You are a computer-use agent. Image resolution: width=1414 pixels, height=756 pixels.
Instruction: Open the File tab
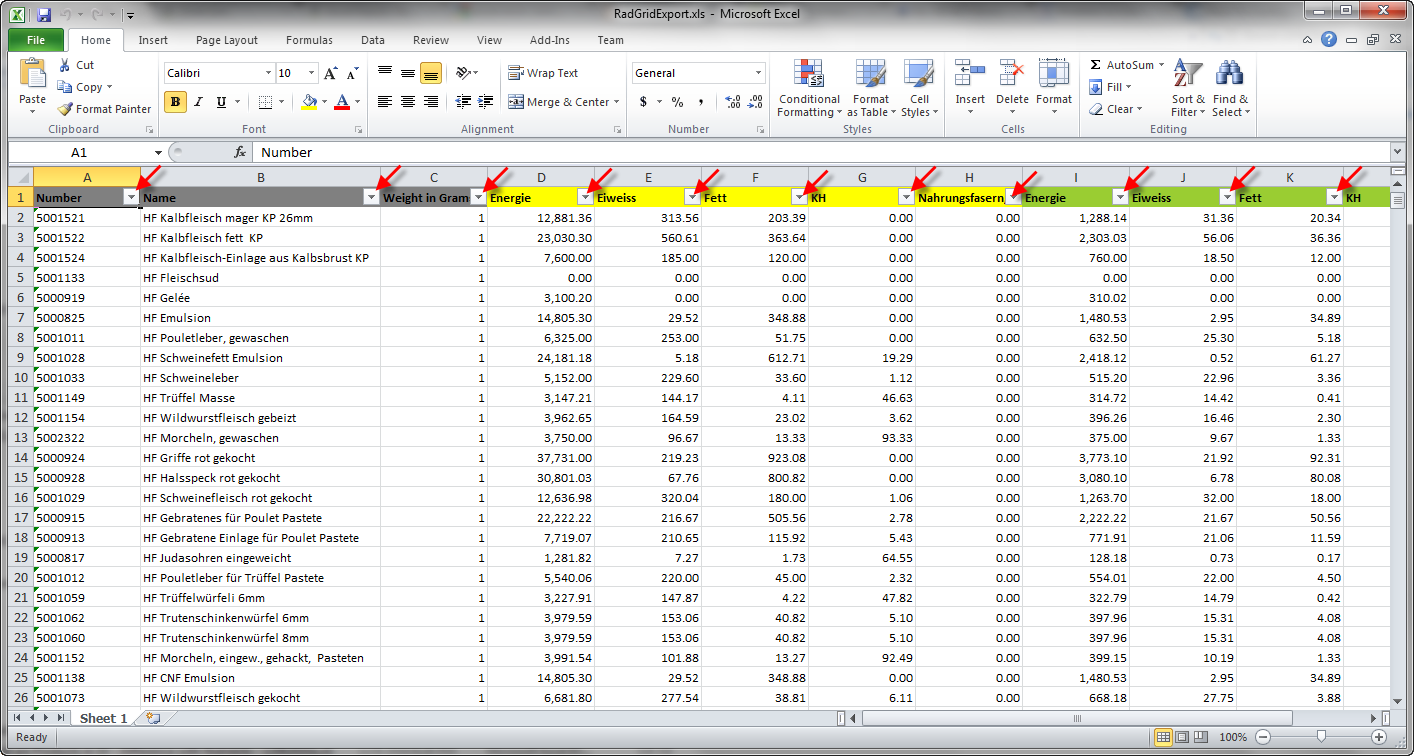36,40
